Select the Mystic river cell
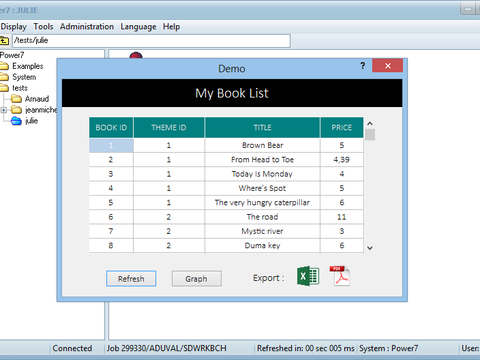This screenshot has width=480, height=360. 262,231
